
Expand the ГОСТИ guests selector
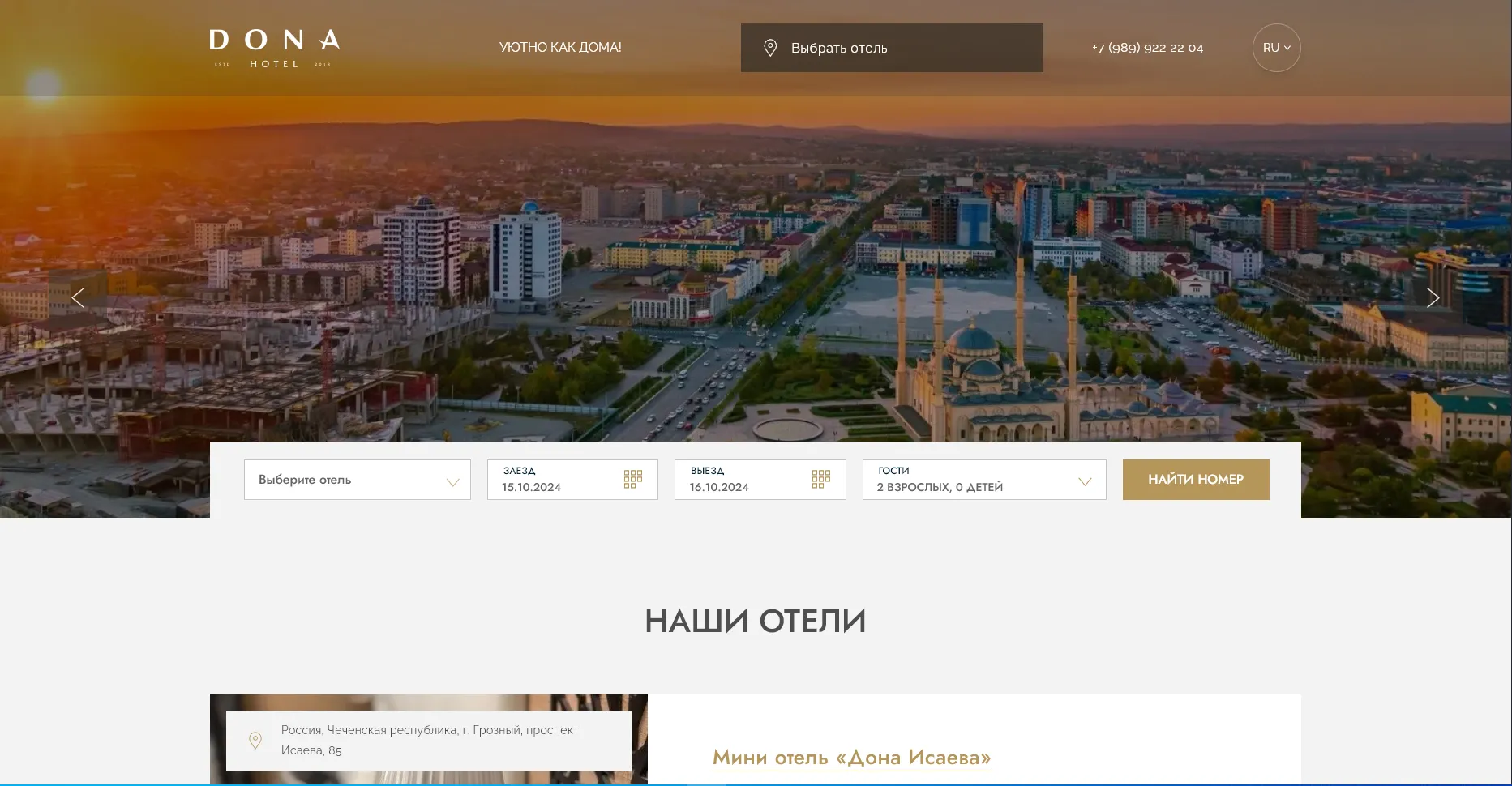[1086, 481]
